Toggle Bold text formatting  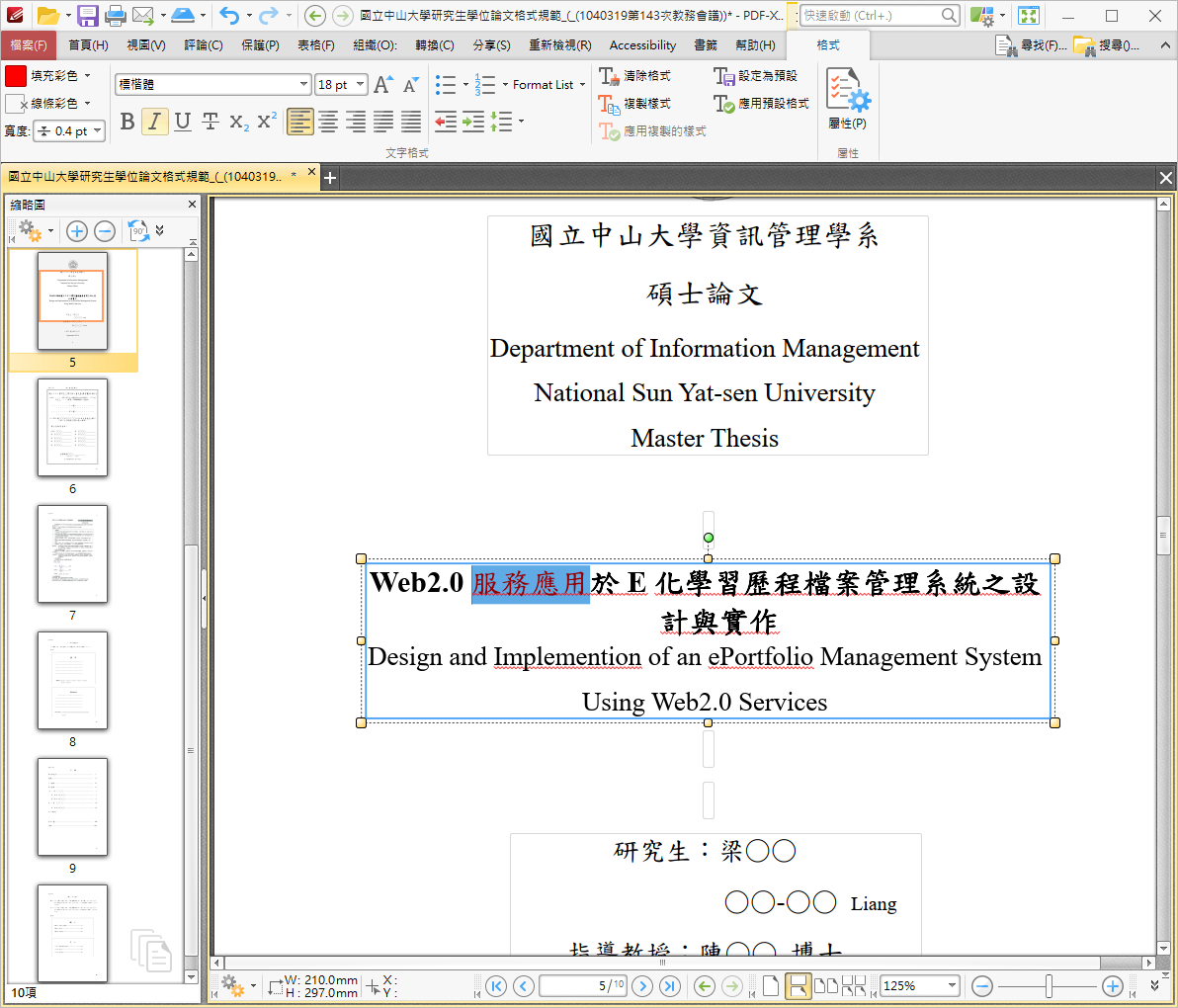click(127, 122)
